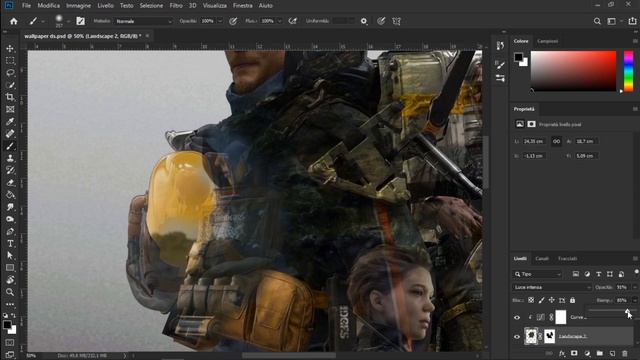Select the Pen tool
Viewport: 640px width, 360px height.
click(x=10, y=231)
